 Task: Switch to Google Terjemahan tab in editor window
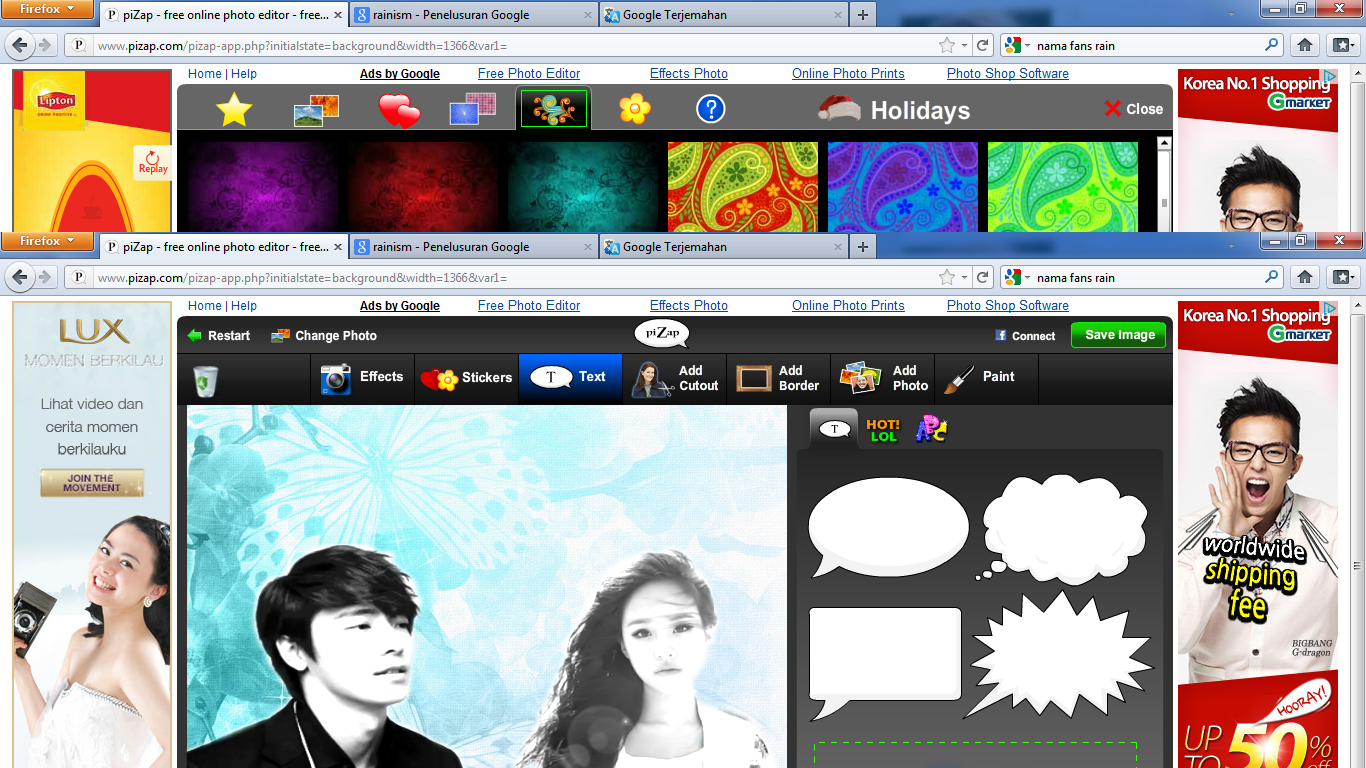tap(722, 247)
